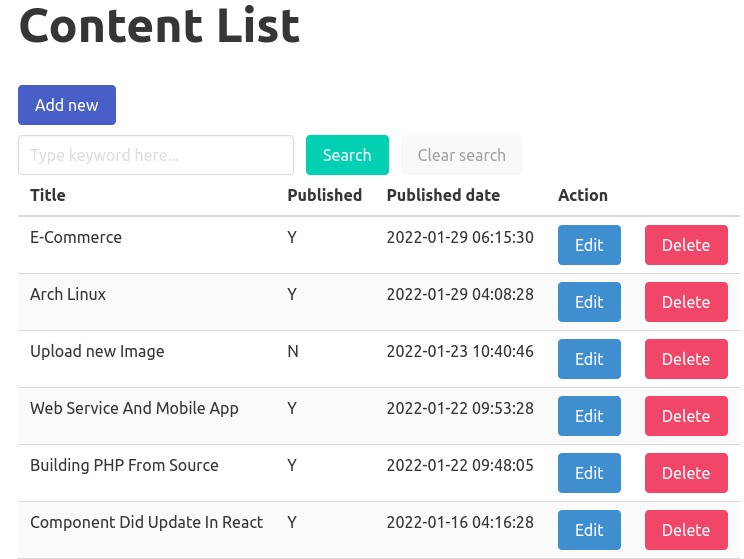
Task: Edit Component Did Update In React entry
Action: coord(589,530)
